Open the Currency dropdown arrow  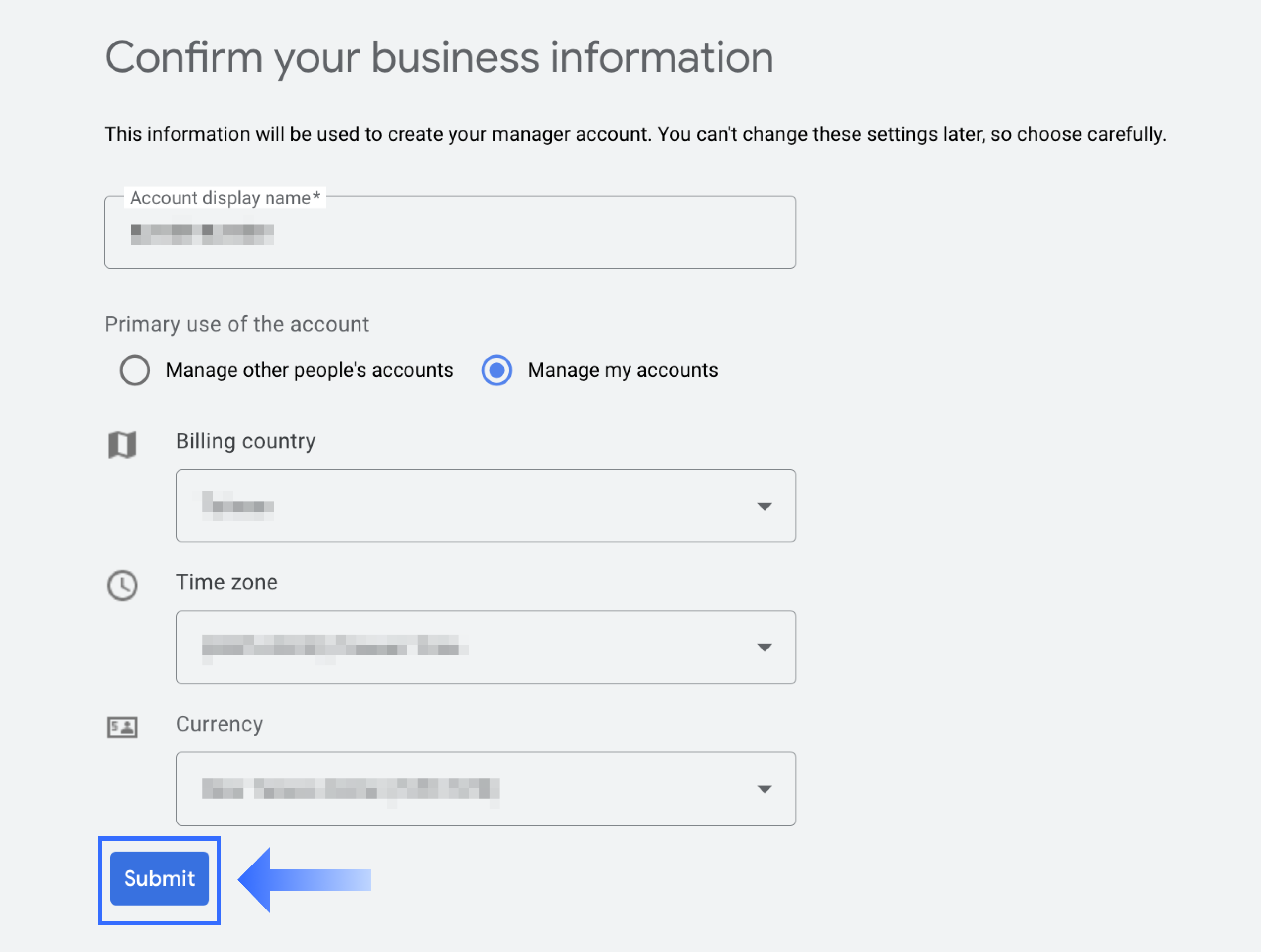coord(765,789)
